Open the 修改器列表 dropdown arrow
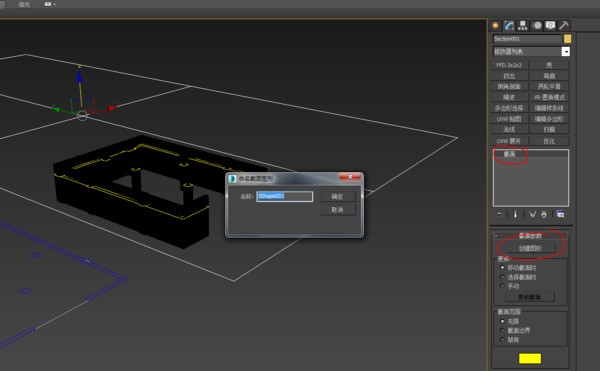The image size is (600, 371). coord(566,51)
